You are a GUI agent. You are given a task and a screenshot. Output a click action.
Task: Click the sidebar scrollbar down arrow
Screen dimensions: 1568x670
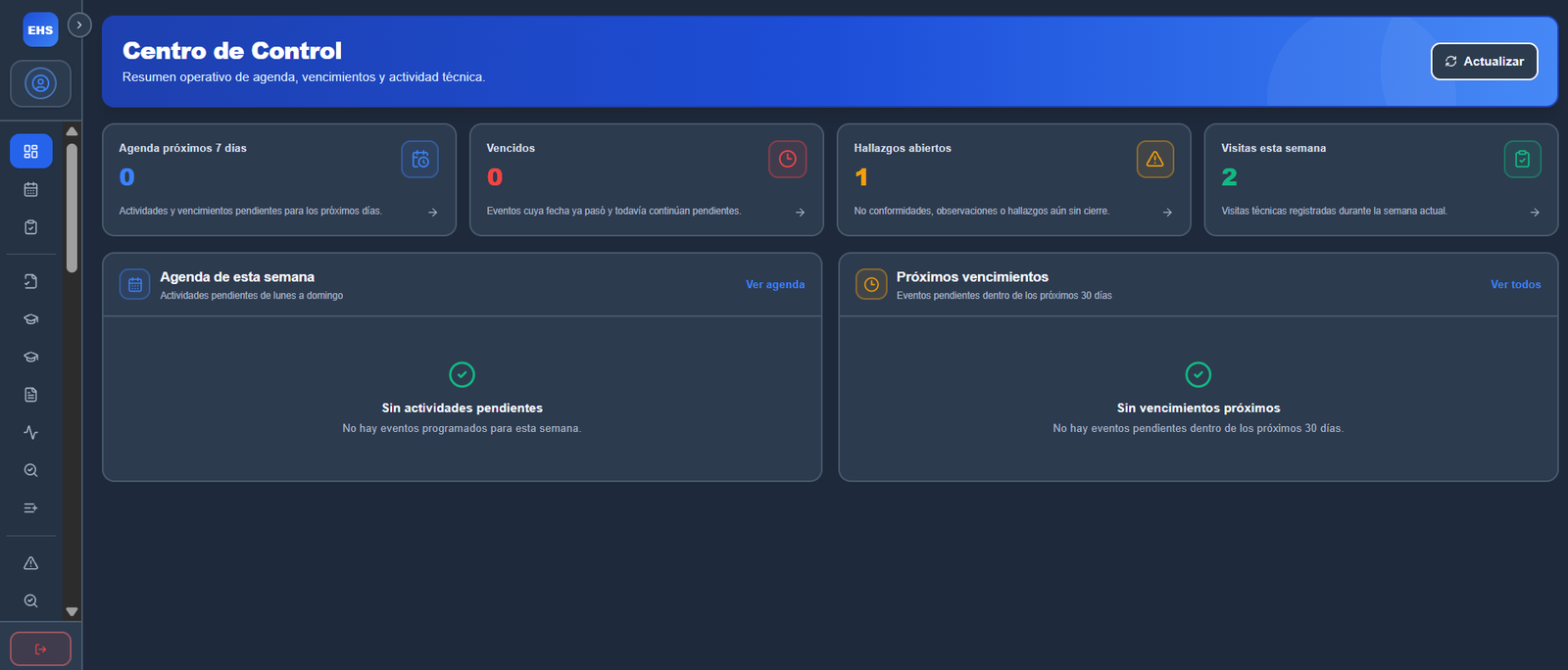pos(72,611)
